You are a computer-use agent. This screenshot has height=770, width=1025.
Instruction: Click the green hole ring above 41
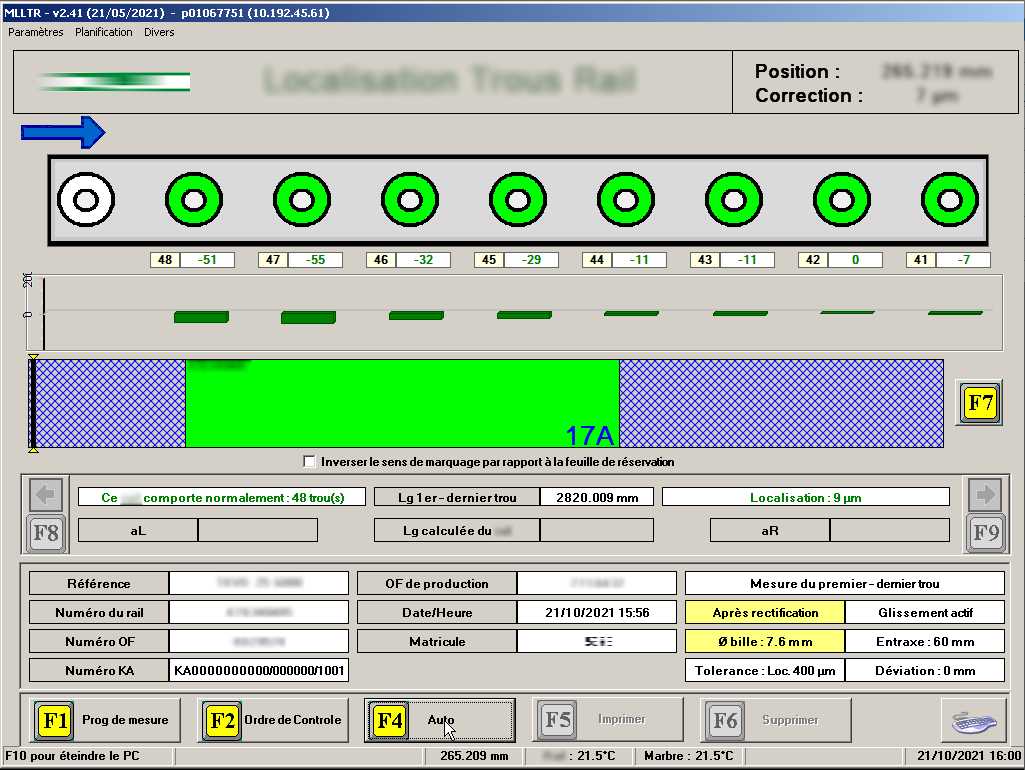[949, 200]
